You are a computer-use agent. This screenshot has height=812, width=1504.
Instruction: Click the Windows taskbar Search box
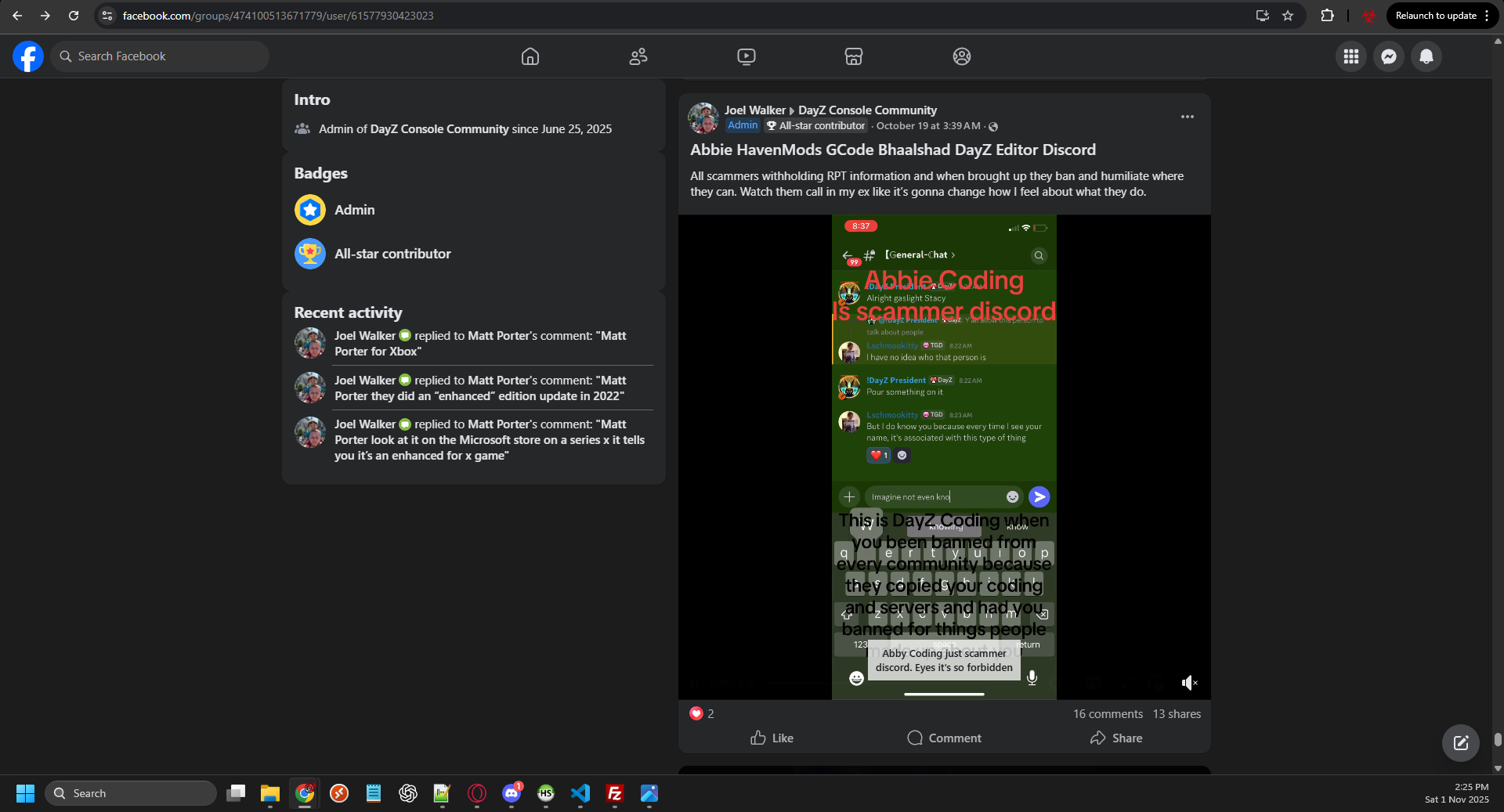click(131, 793)
